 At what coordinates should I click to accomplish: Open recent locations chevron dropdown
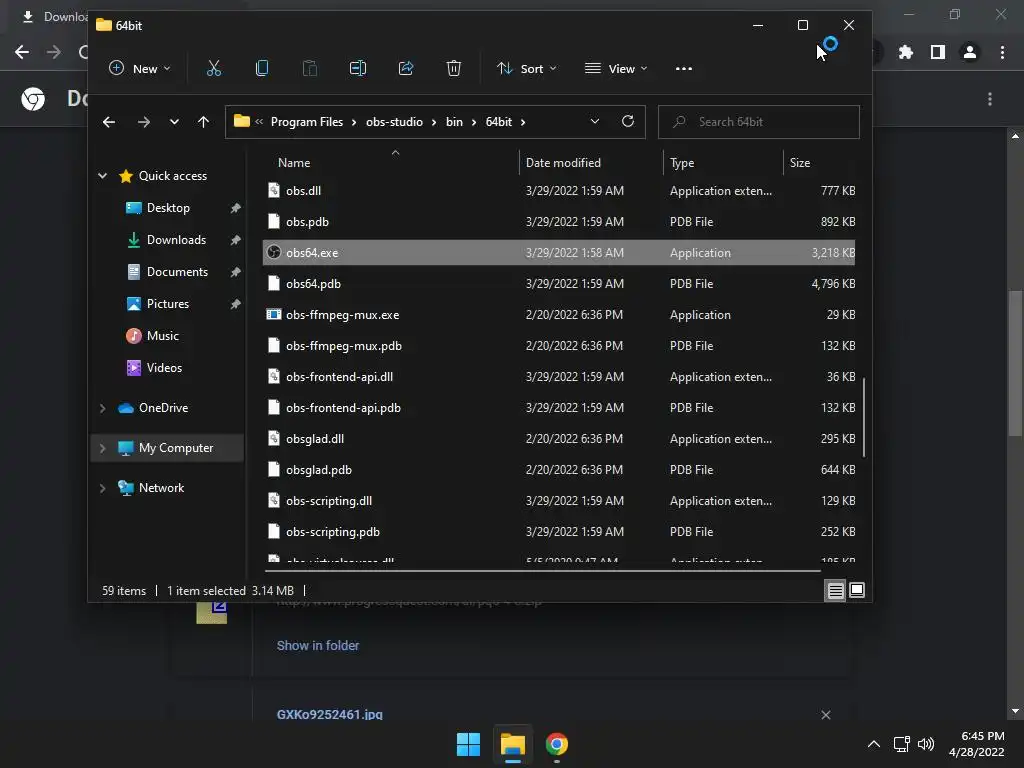point(174,122)
